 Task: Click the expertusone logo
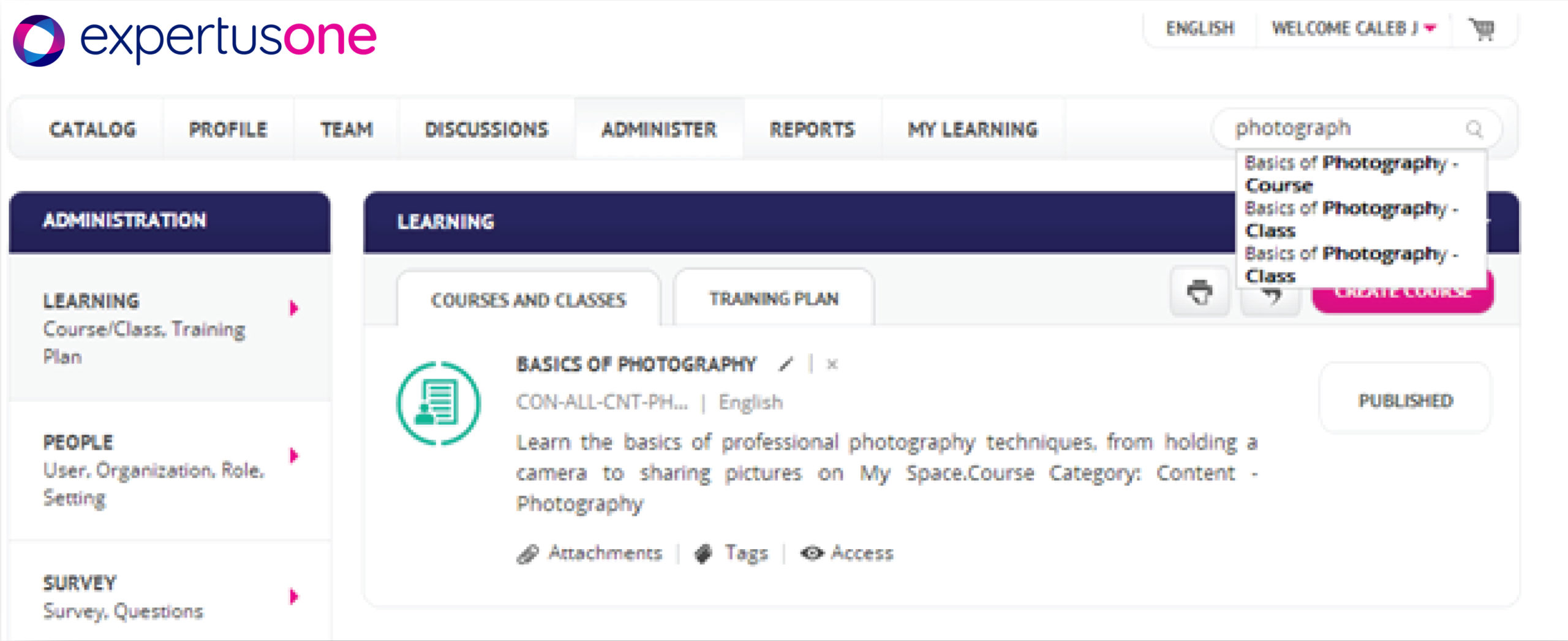(x=195, y=40)
